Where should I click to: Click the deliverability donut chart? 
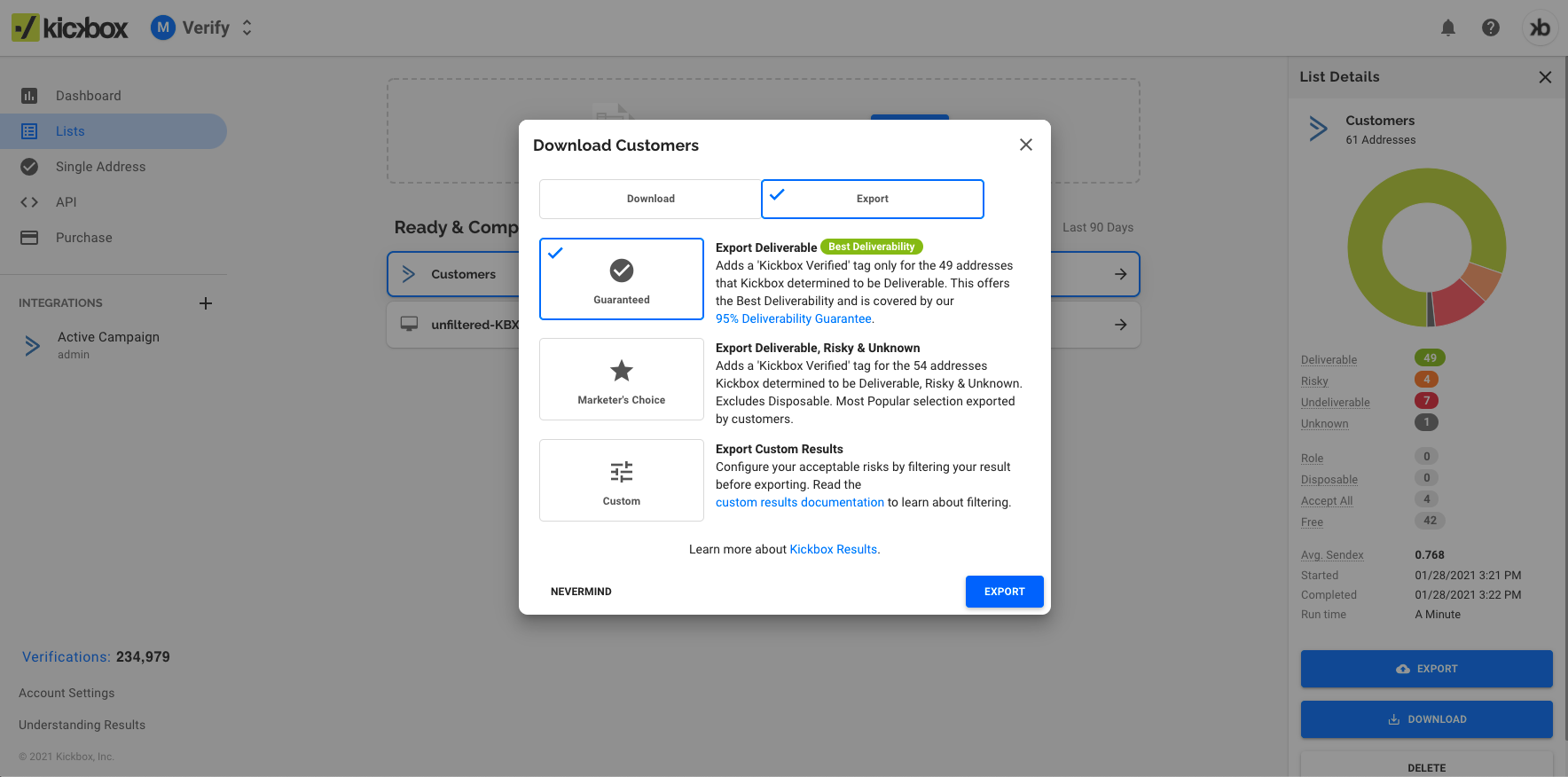(x=1426, y=247)
